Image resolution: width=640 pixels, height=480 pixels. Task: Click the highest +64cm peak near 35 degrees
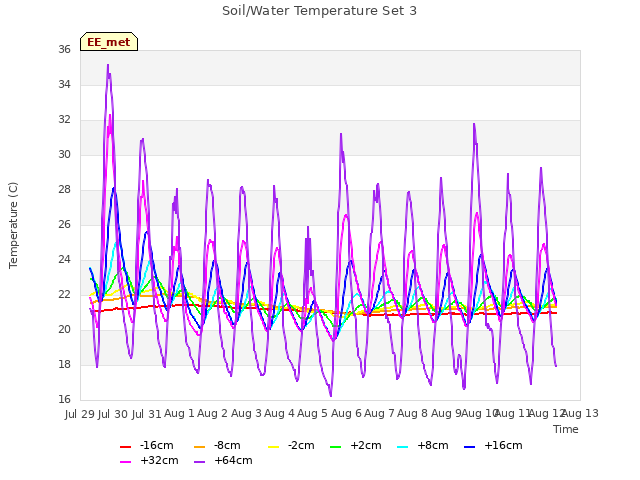point(108,65)
